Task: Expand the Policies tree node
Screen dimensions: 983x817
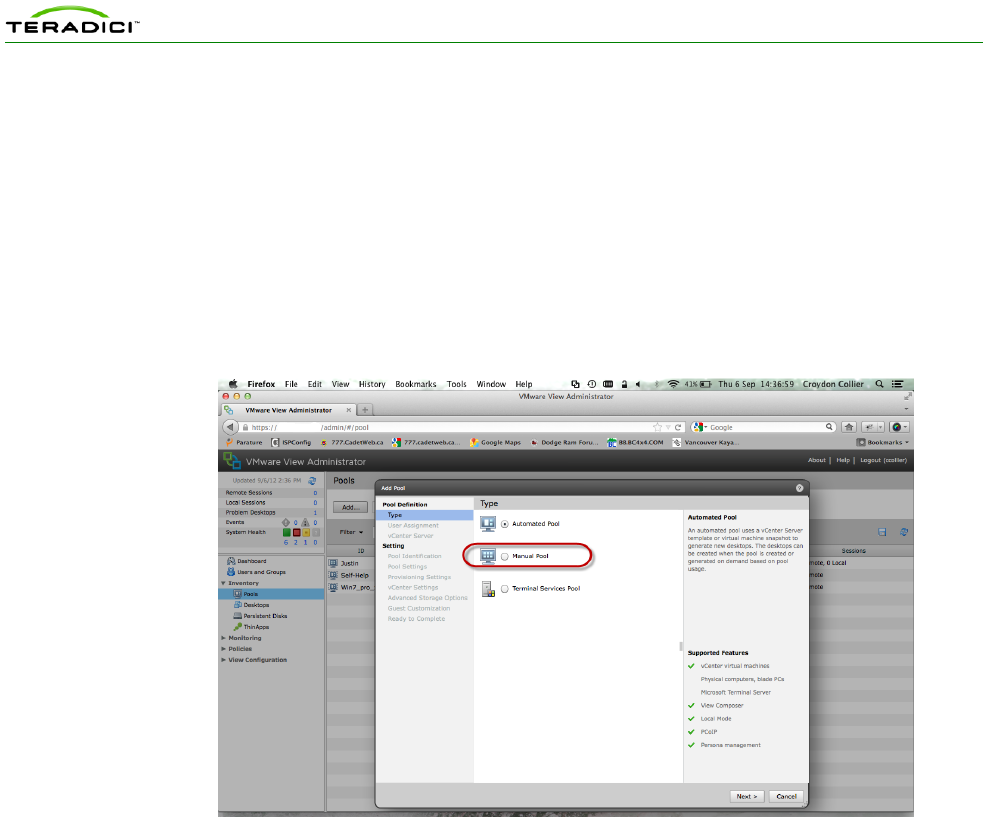Action: [223, 649]
